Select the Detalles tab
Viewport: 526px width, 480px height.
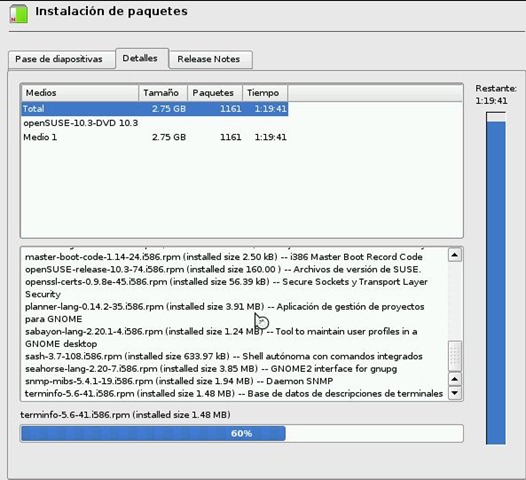coord(142,58)
